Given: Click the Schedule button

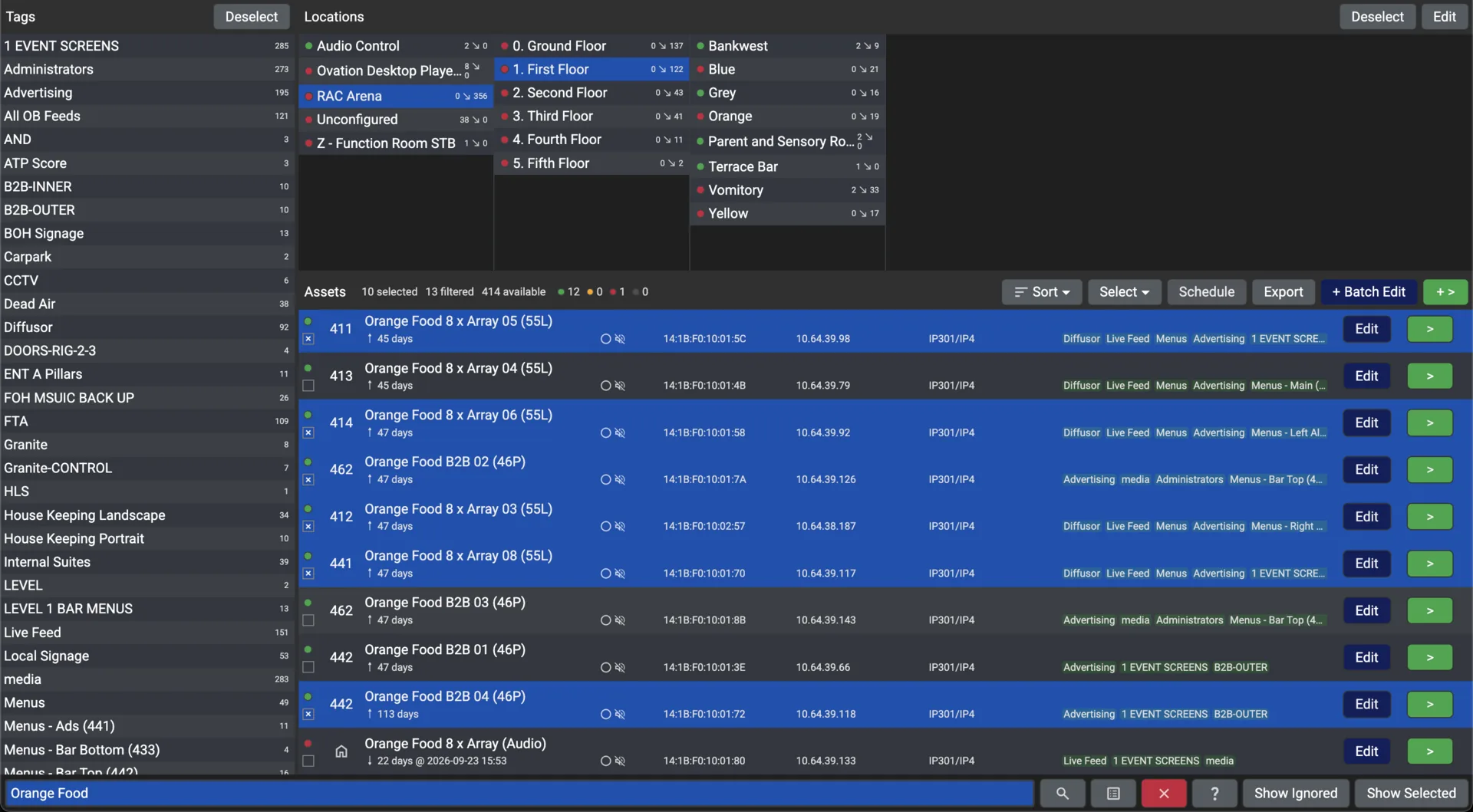Looking at the screenshot, I should 1206,292.
